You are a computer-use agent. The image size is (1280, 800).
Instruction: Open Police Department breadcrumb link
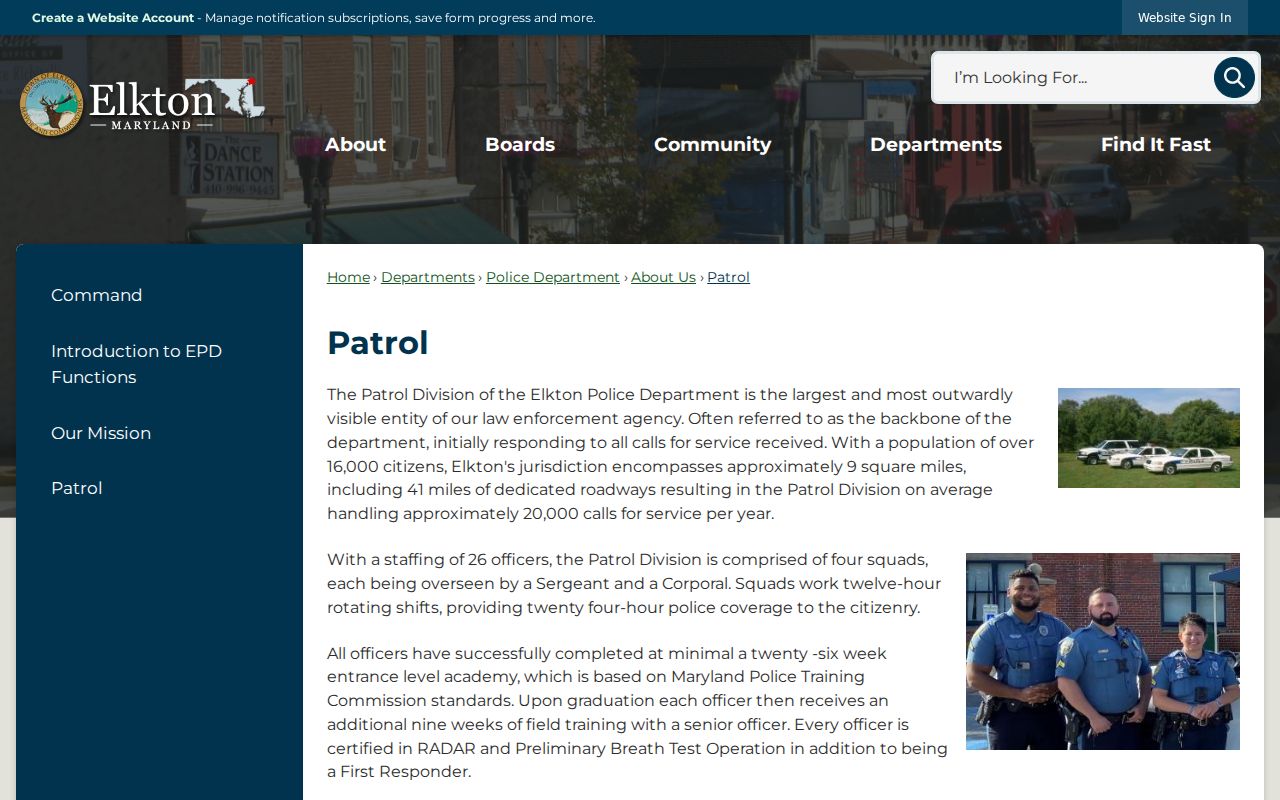[x=553, y=277]
